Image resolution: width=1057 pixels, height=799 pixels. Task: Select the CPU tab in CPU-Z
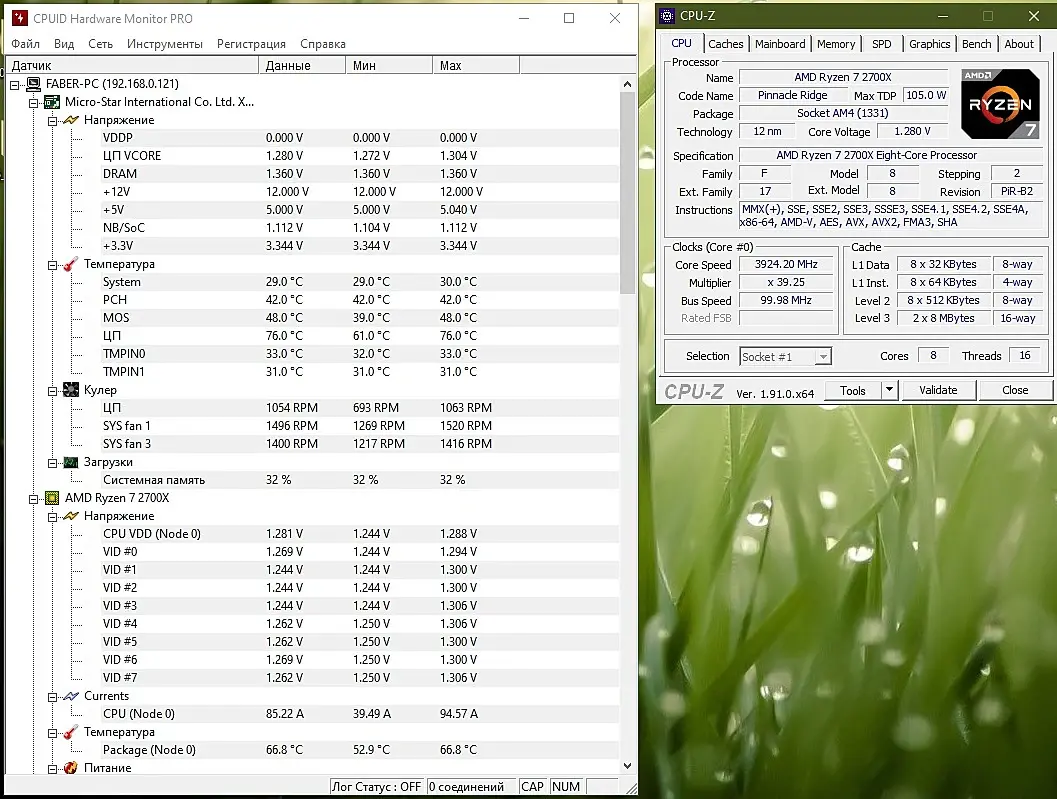(682, 42)
